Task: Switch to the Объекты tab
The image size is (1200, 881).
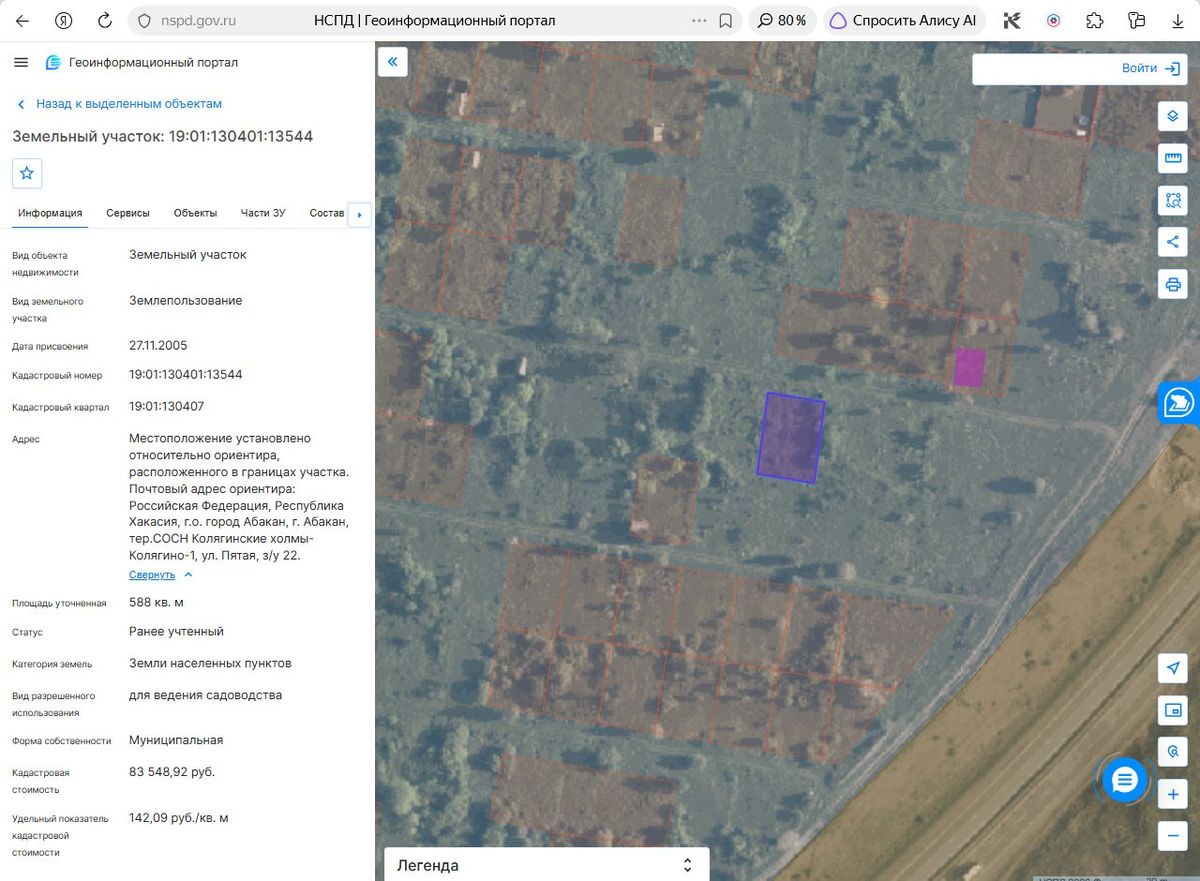Action: coord(195,213)
